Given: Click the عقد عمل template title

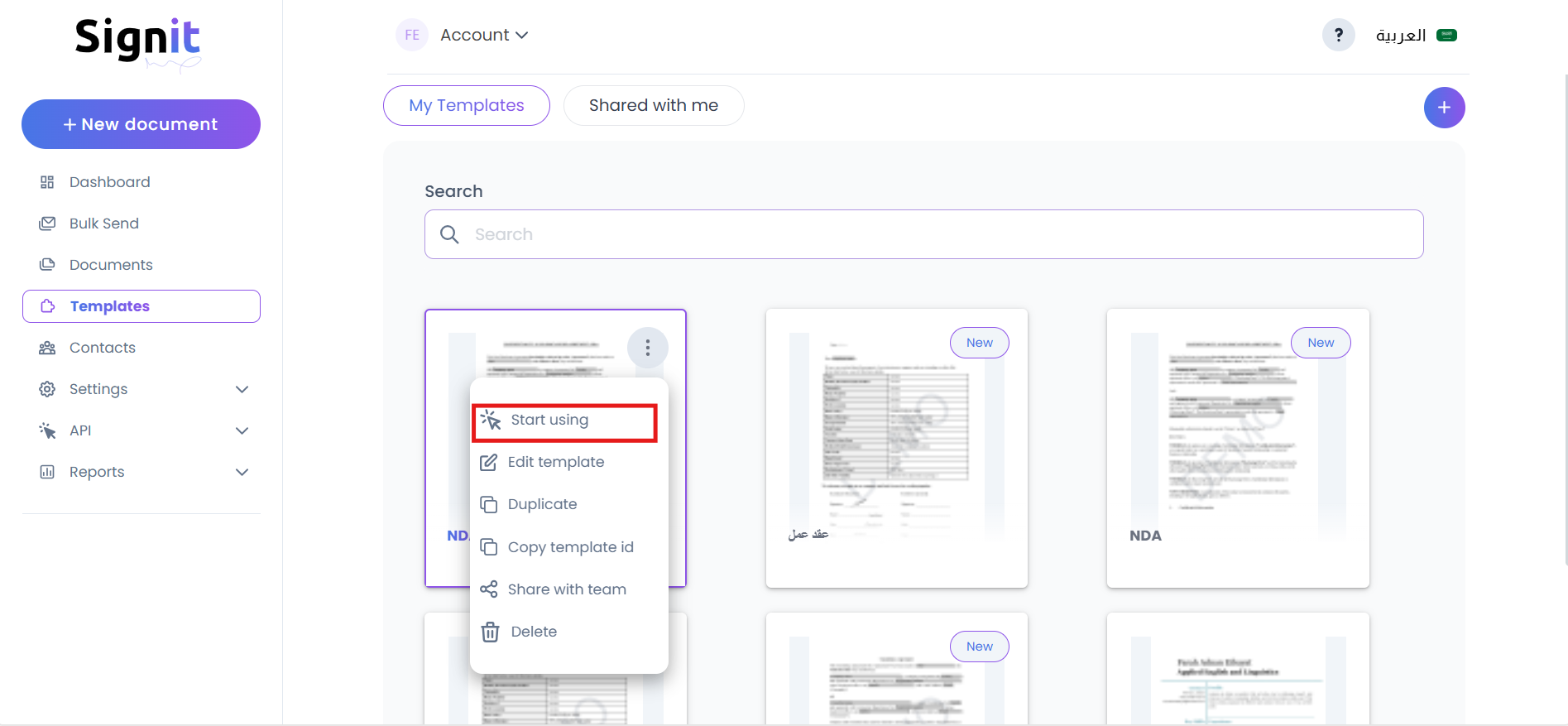Looking at the screenshot, I should click(x=808, y=535).
